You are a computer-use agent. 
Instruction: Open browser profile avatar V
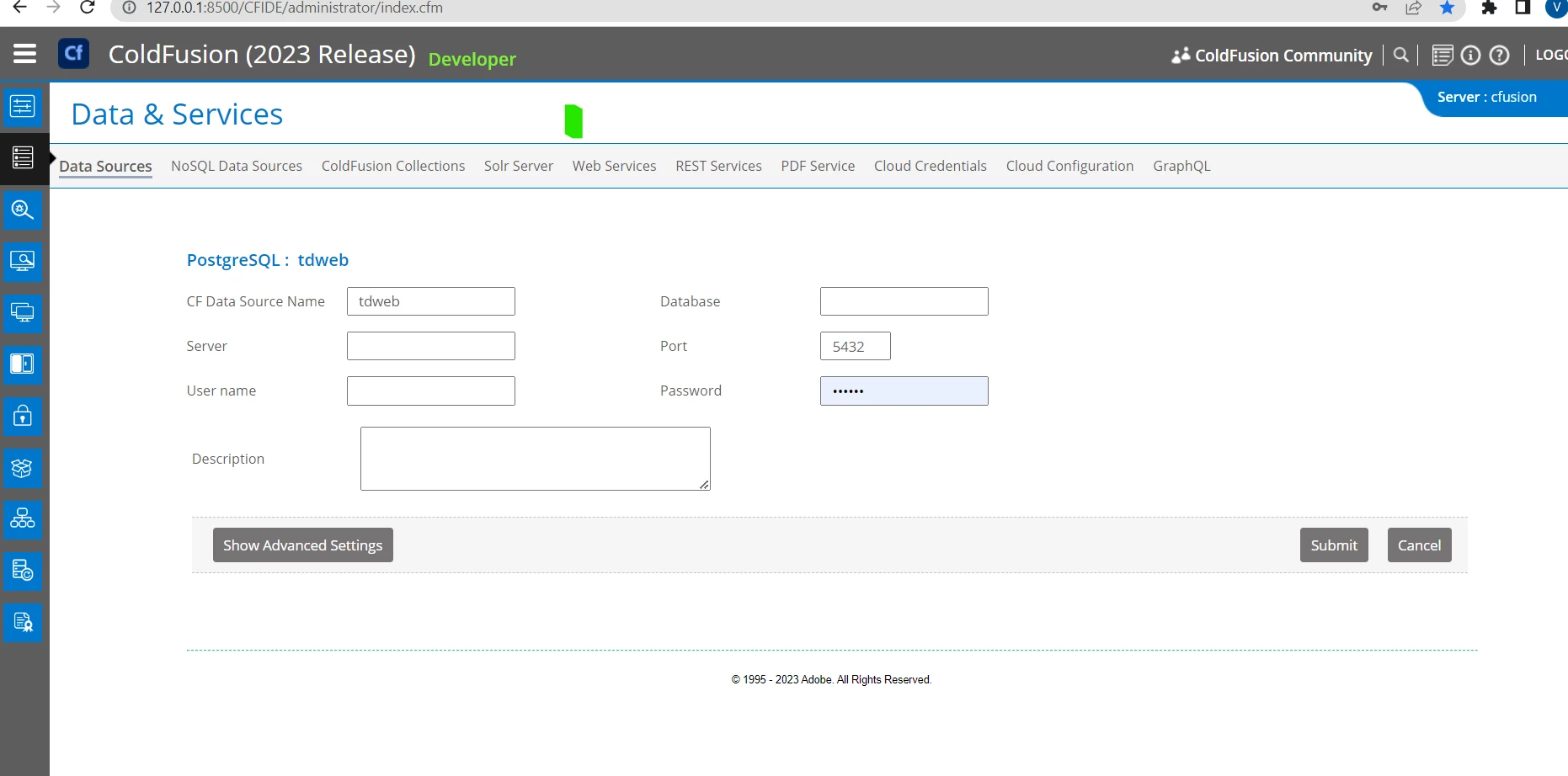(x=1556, y=7)
